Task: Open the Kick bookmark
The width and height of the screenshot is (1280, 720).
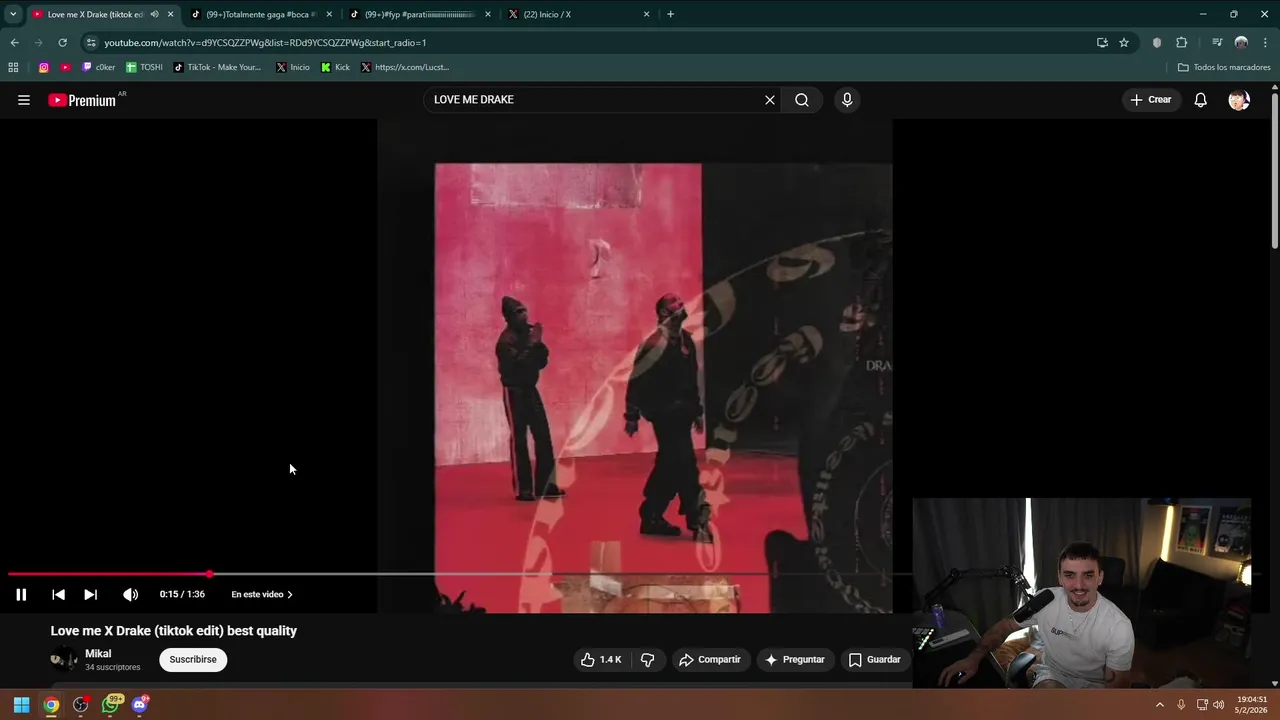Action: [335, 67]
